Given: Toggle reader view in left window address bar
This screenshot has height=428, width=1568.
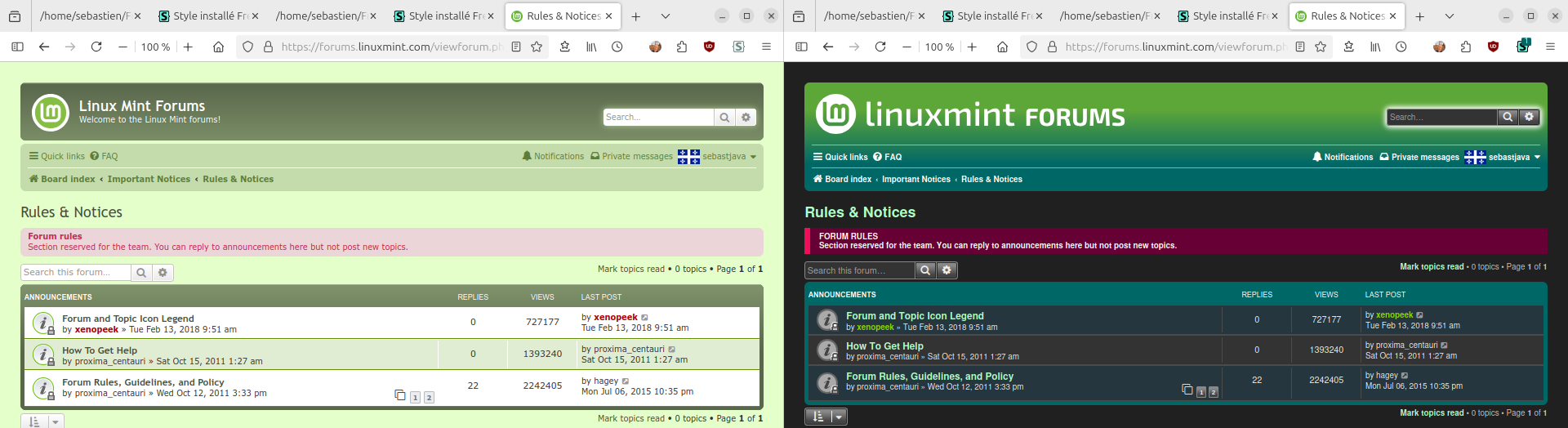Looking at the screenshot, I should [x=516, y=47].
